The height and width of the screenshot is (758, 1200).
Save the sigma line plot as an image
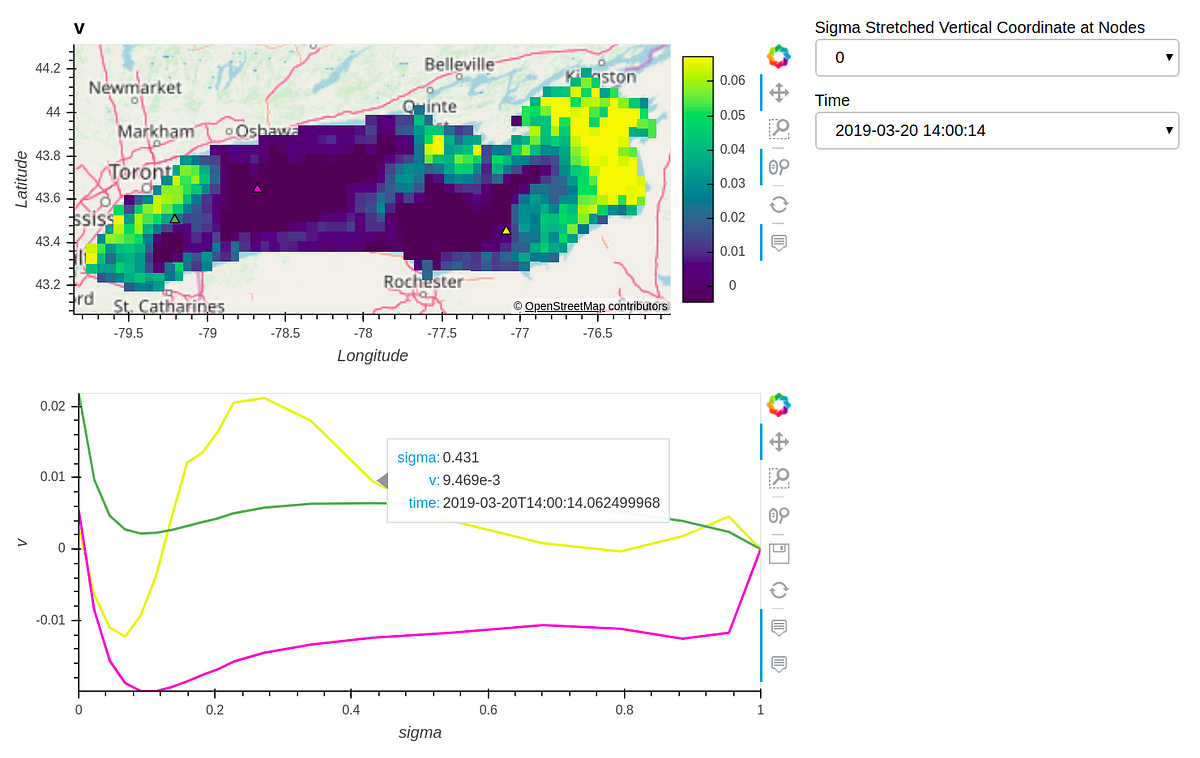[x=779, y=552]
